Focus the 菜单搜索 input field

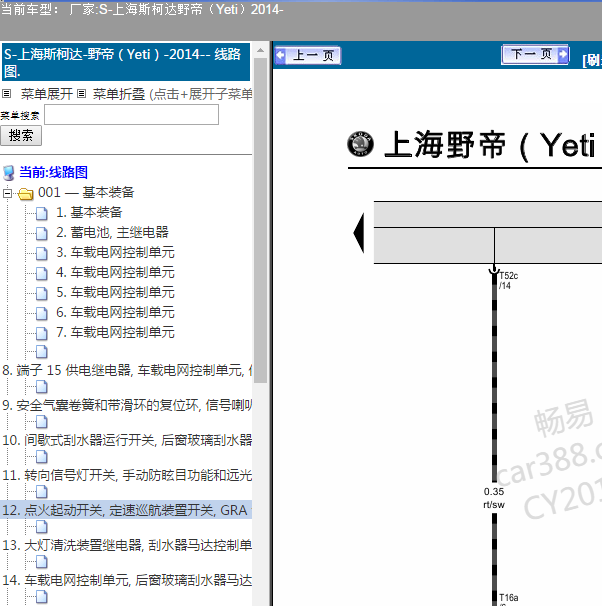coord(131,115)
